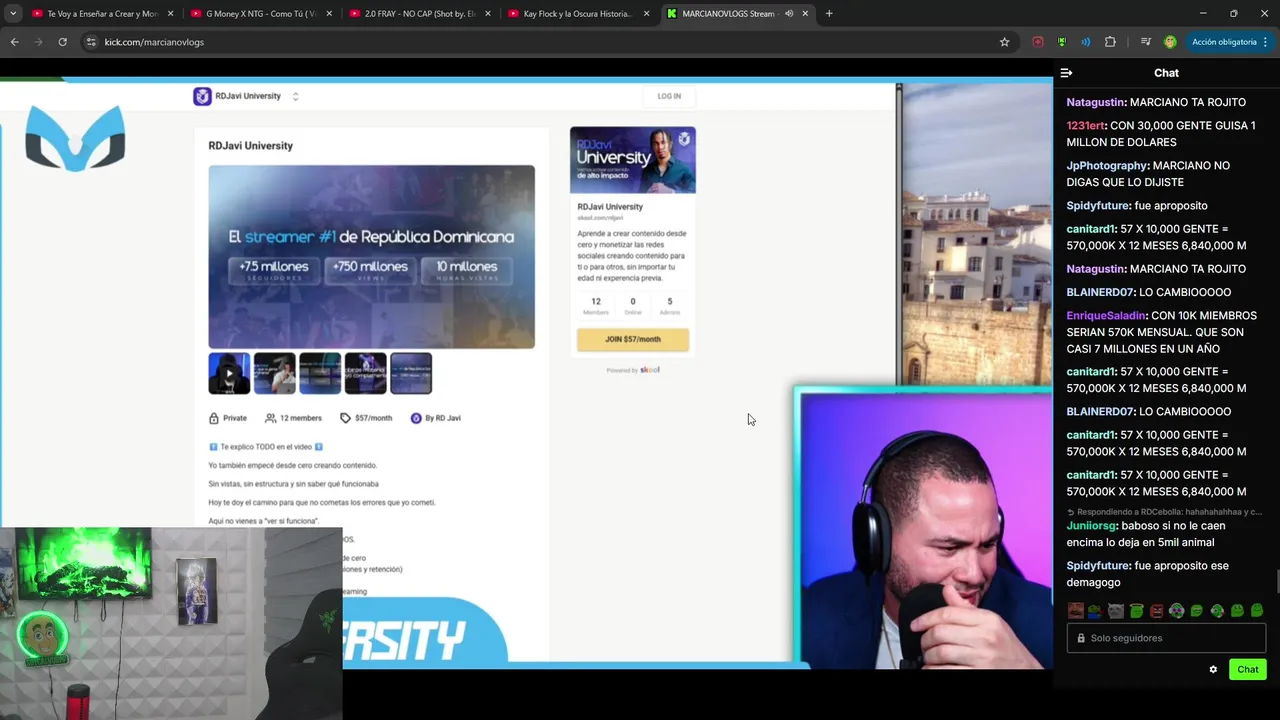Viewport: 1280px width, 720px height.
Task: Switch to 'Te Voy a Enseñar a Crear' tab
Action: point(101,14)
